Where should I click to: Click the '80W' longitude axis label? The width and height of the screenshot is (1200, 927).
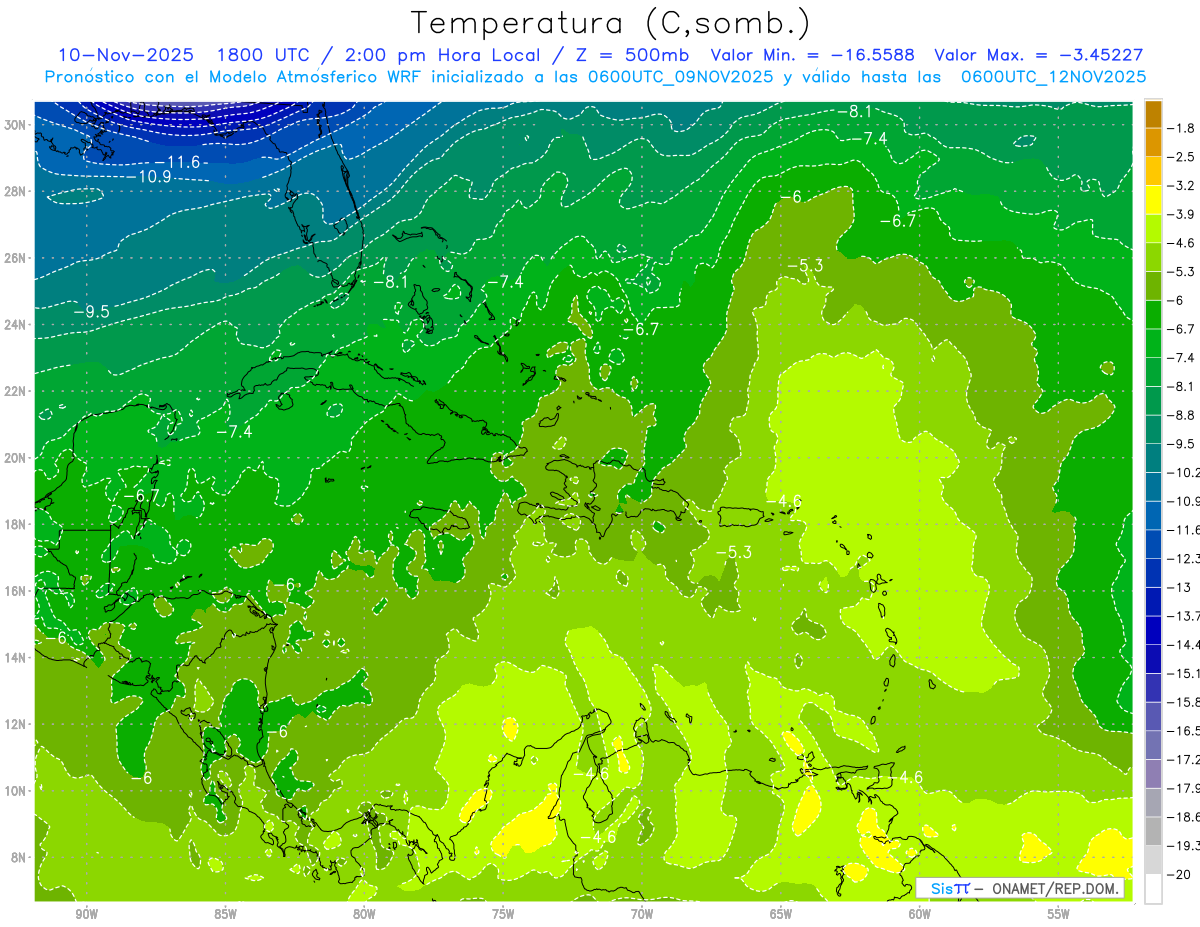click(x=364, y=914)
